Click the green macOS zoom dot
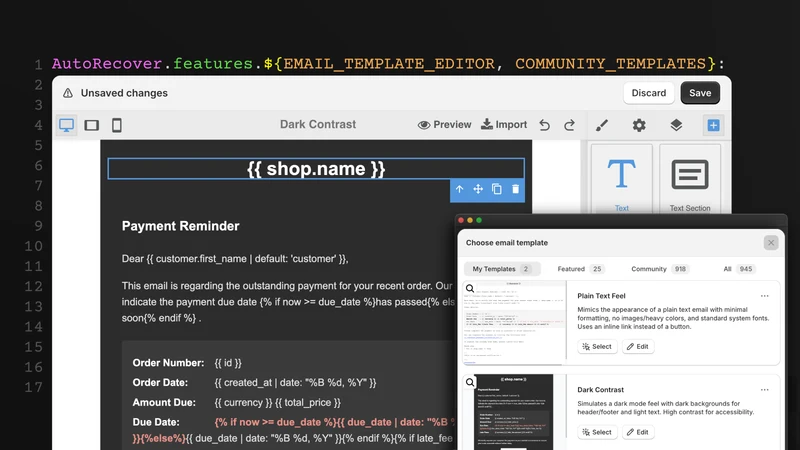 tap(479, 220)
